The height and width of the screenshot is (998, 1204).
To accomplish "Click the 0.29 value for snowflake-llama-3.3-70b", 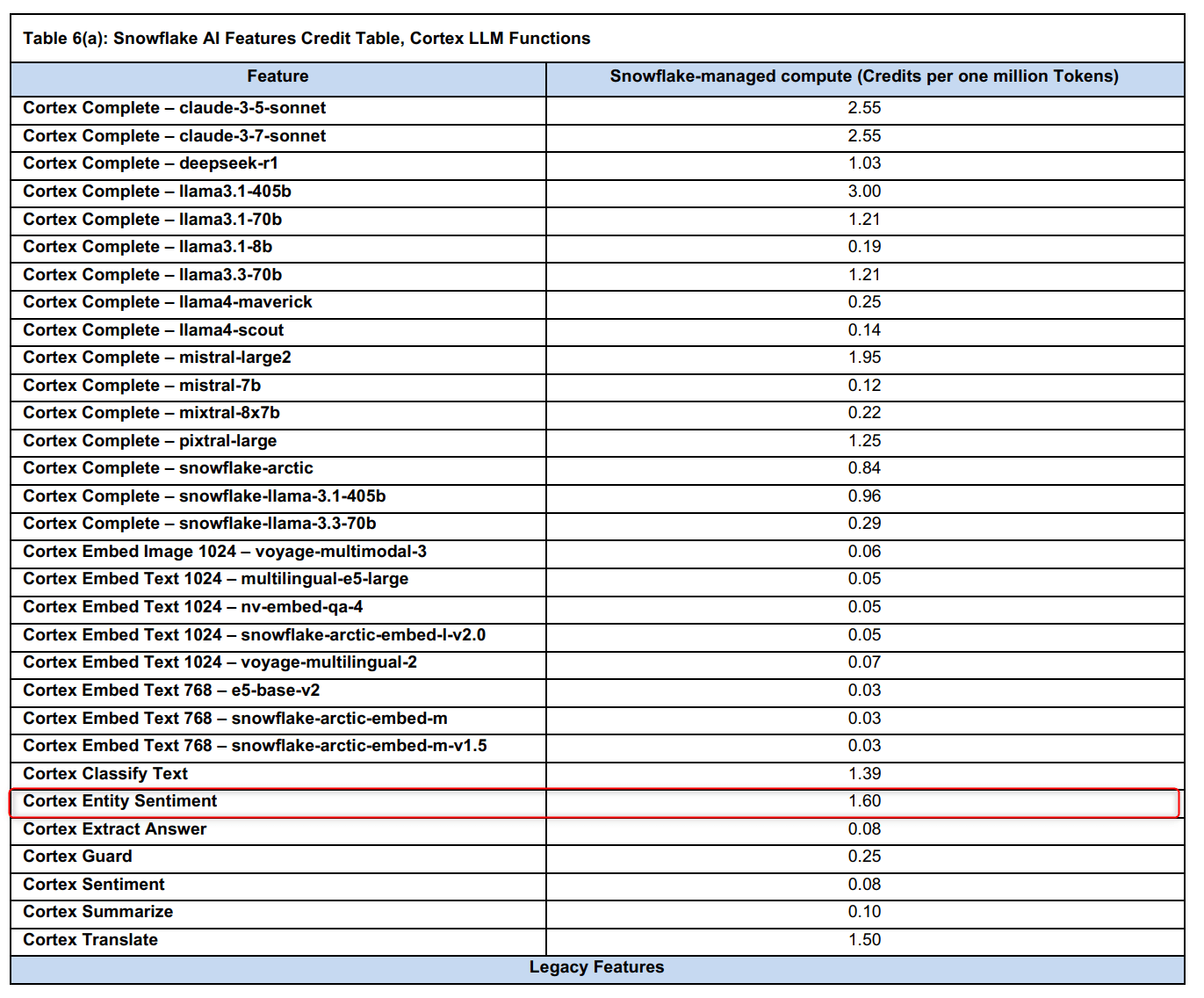I will 864,524.
